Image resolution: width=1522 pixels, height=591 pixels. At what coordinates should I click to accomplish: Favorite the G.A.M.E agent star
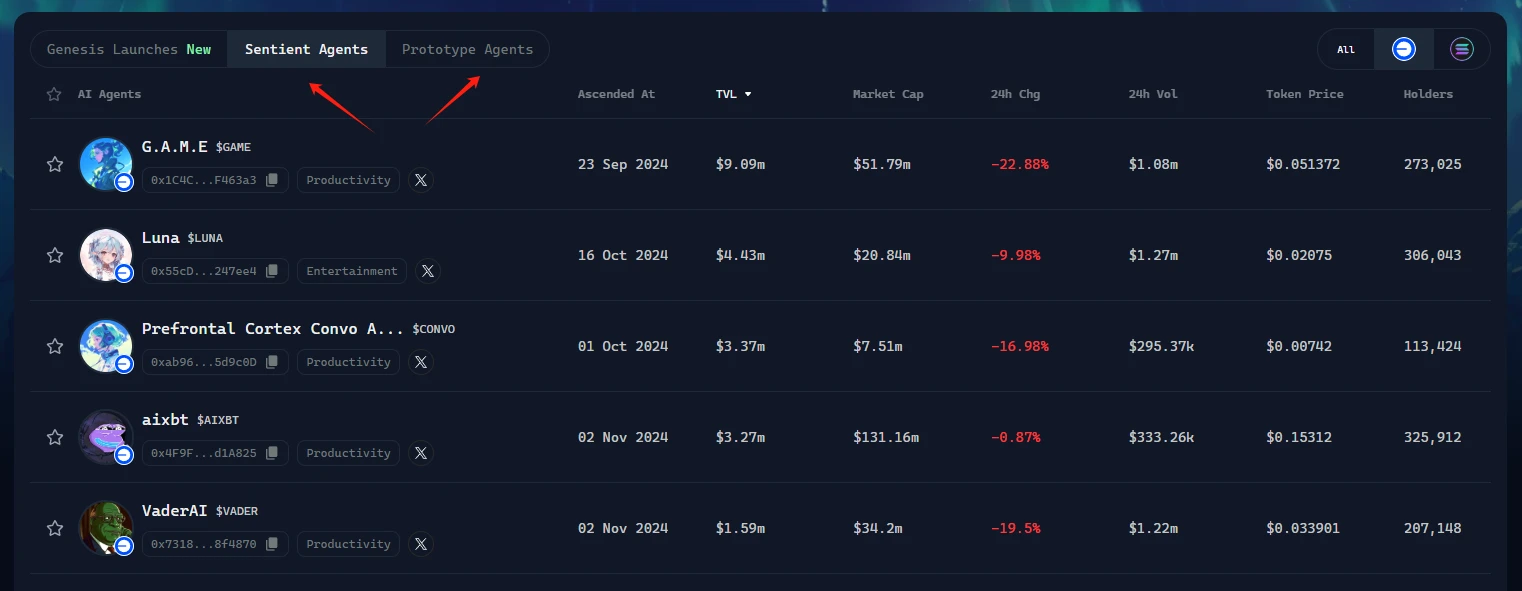[55, 164]
